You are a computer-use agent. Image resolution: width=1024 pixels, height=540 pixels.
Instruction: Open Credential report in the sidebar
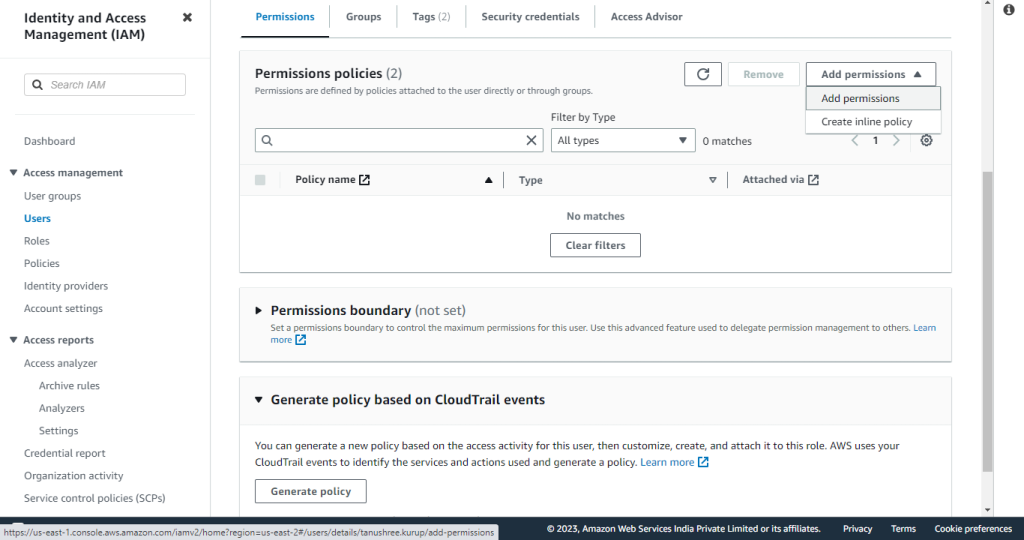click(65, 453)
